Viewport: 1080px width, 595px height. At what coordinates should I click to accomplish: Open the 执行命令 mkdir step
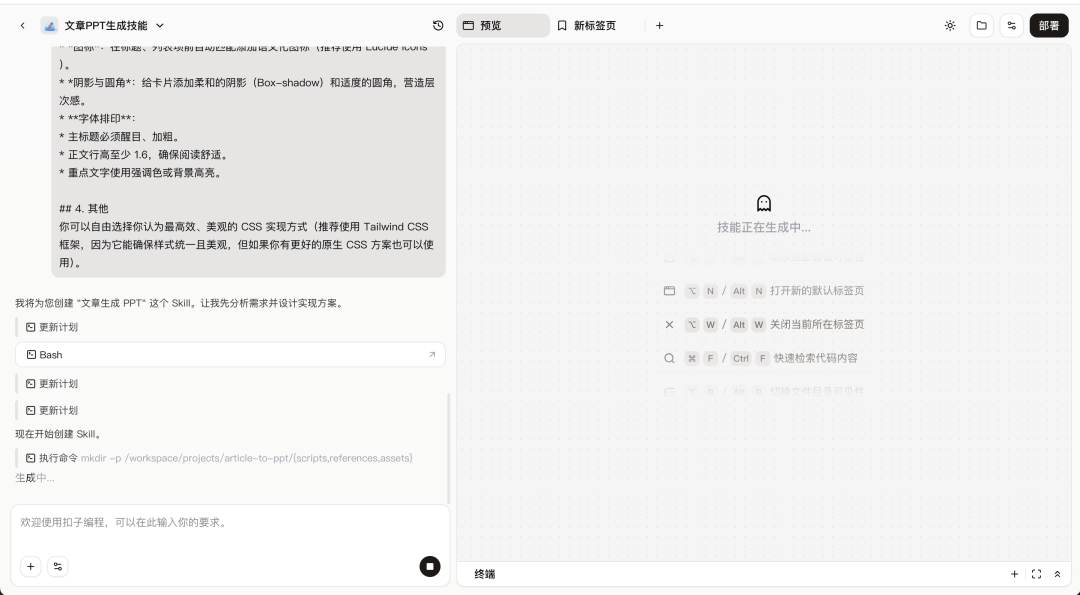click(x=219, y=458)
